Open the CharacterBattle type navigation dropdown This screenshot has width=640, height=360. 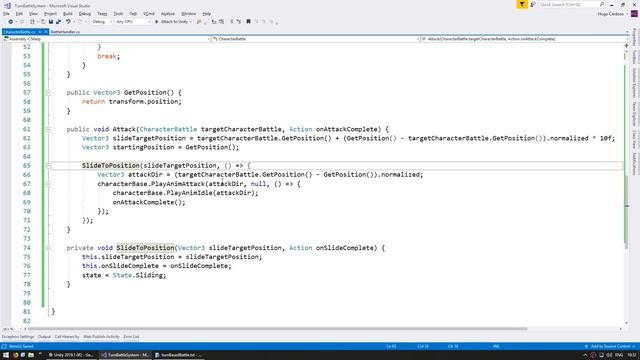point(316,39)
